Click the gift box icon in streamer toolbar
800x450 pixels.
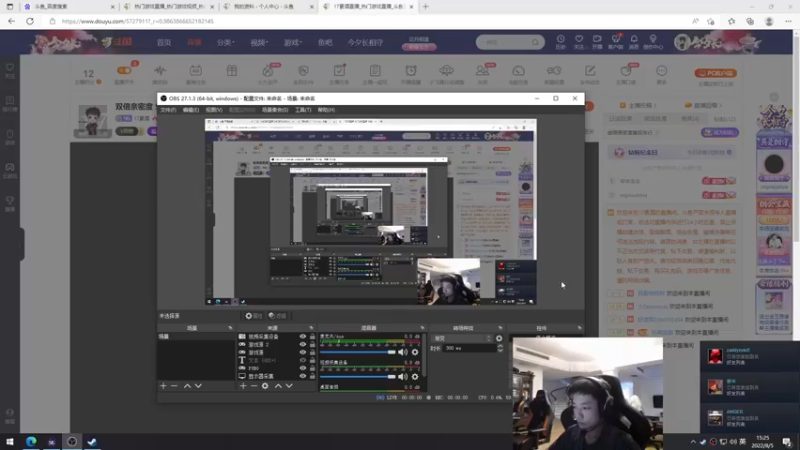click(x=232, y=71)
